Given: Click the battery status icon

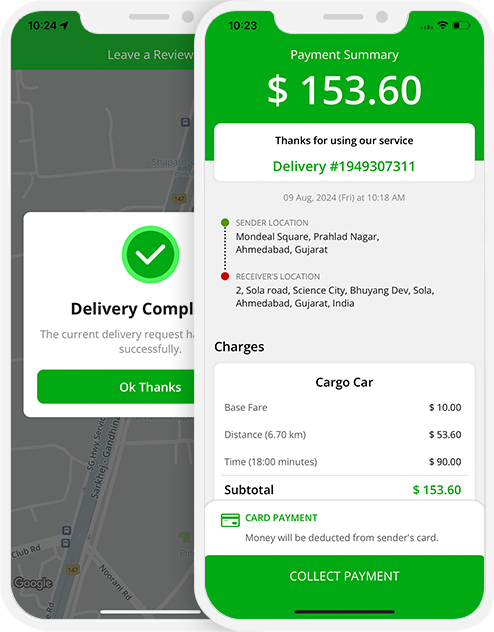Looking at the screenshot, I should coord(461,25).
